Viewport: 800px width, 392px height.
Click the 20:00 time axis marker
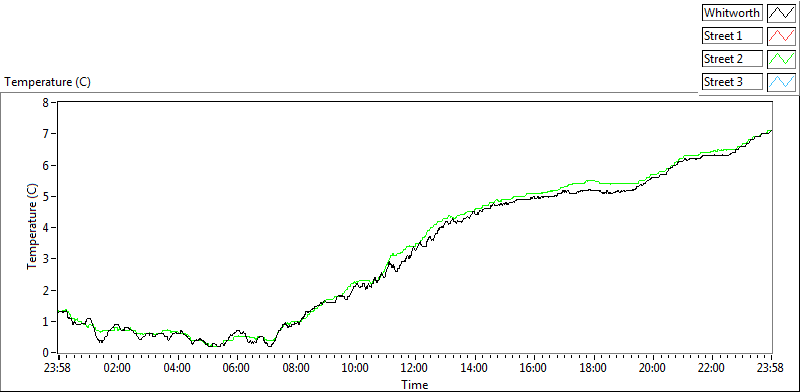tap(653, 368)
